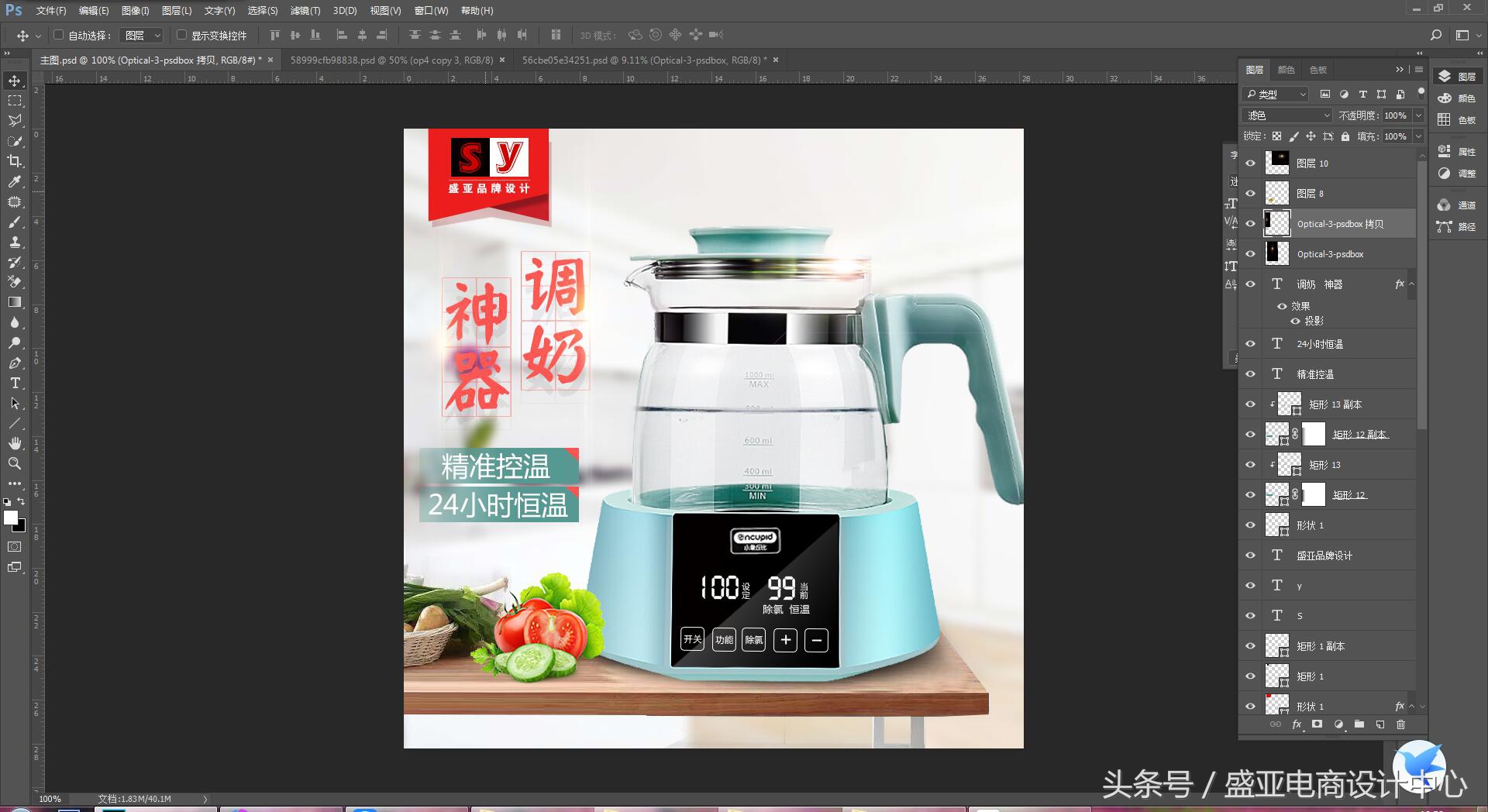Open the 滤镜 menu
The image size is (1488, 812).
coord(305,10)
